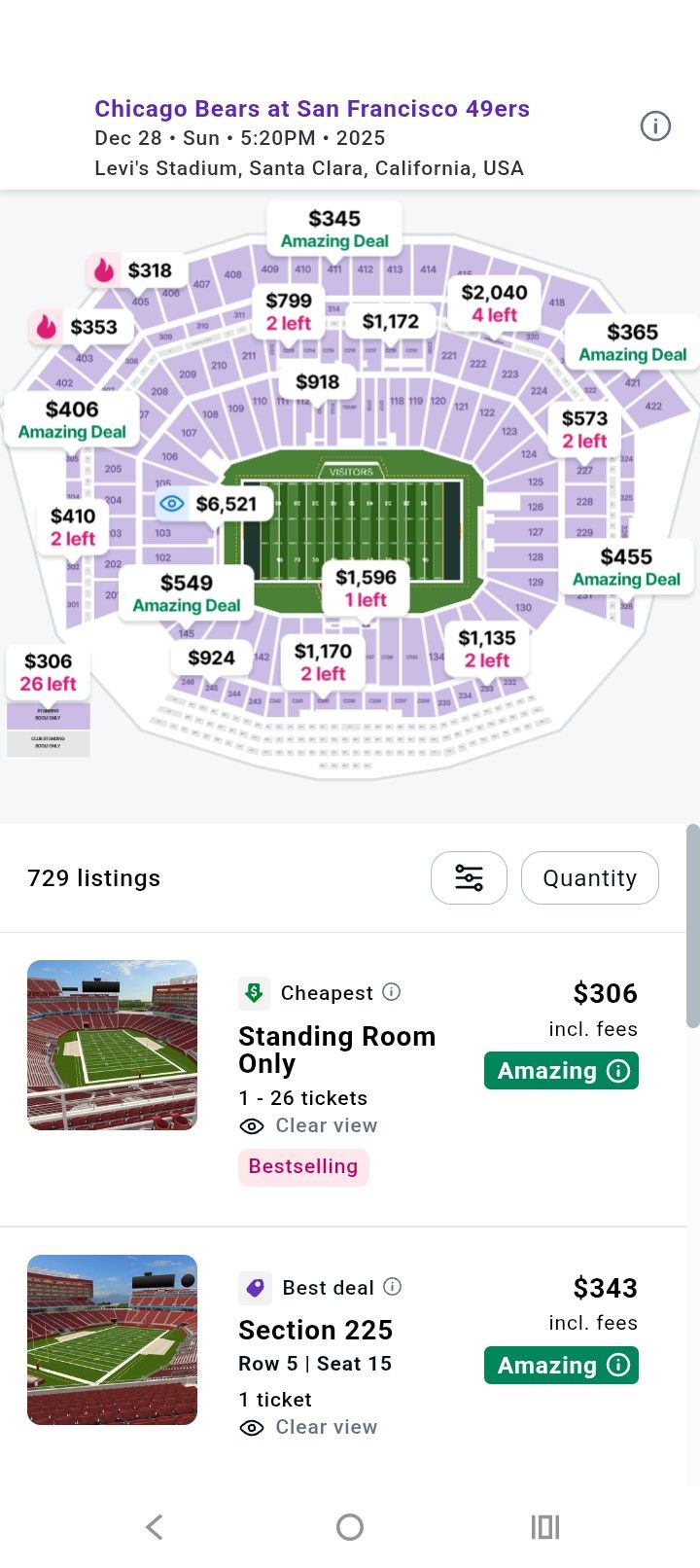Tap the flame icon beside $318

point(104,270)
